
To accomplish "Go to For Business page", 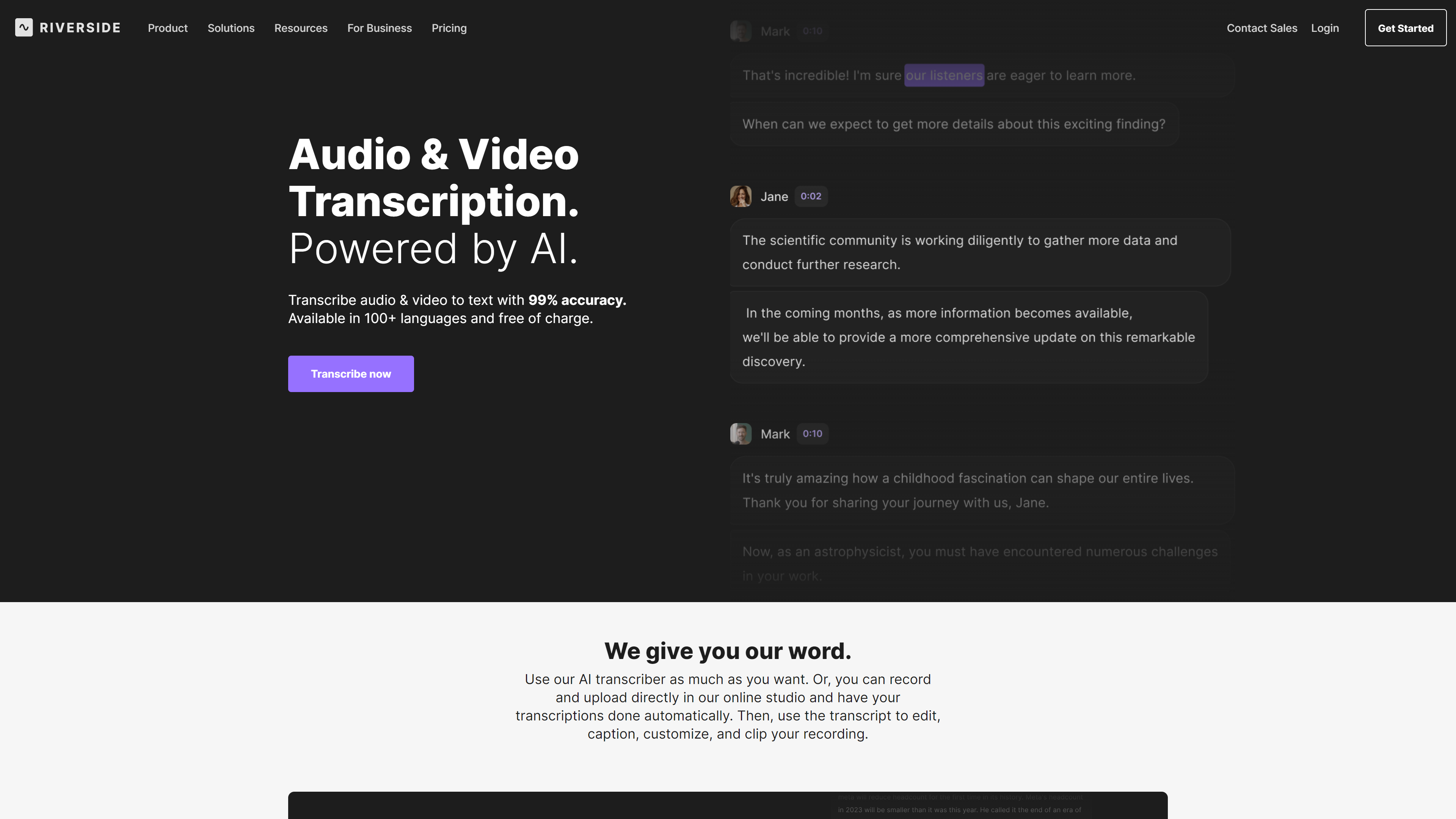I will click(379, 28).
